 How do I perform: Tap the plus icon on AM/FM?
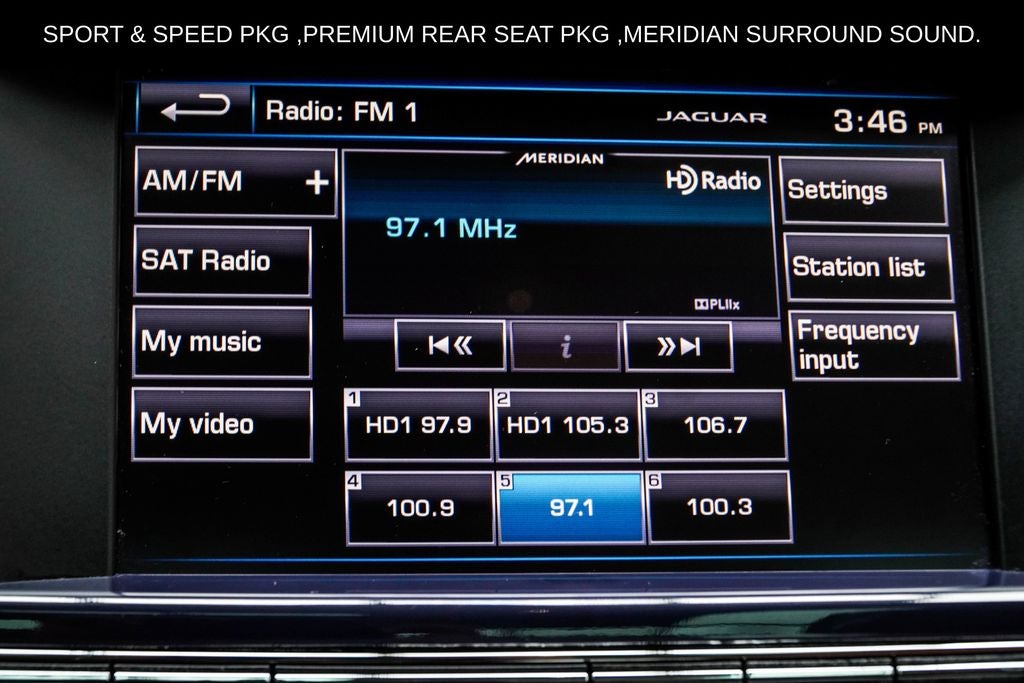tap(317, 182)
